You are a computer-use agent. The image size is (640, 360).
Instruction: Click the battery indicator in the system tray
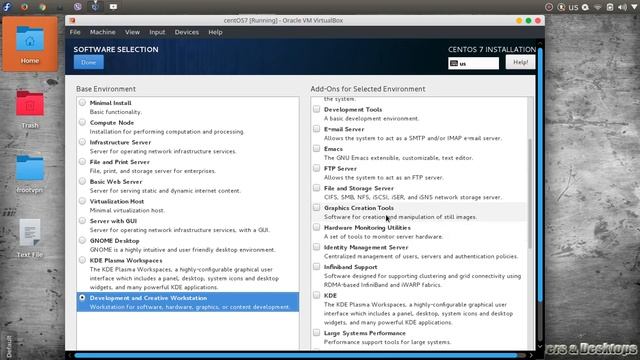click(x=610, y=7)
